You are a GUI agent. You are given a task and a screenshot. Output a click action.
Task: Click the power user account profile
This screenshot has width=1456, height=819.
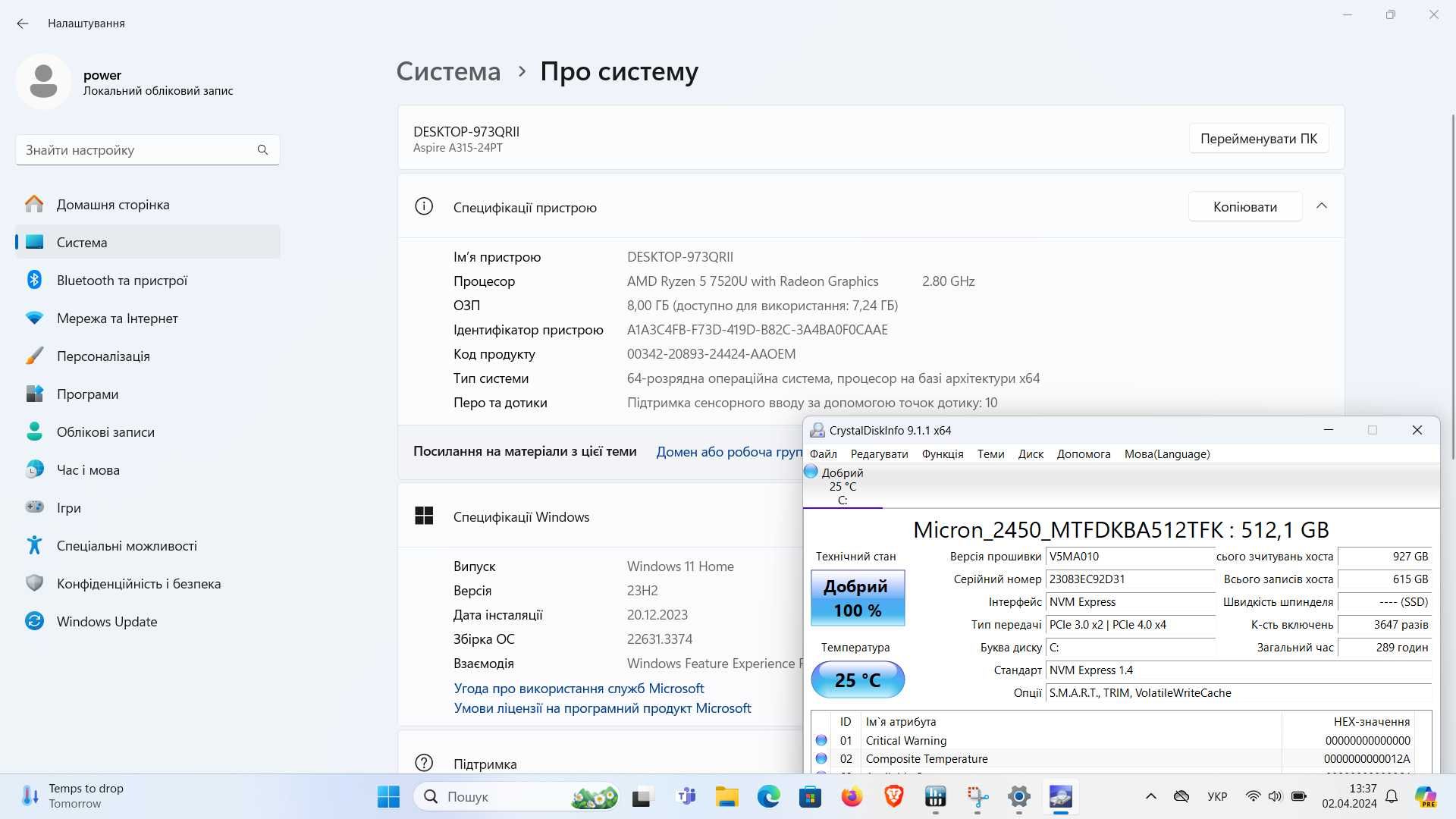[x=125, y=82]
